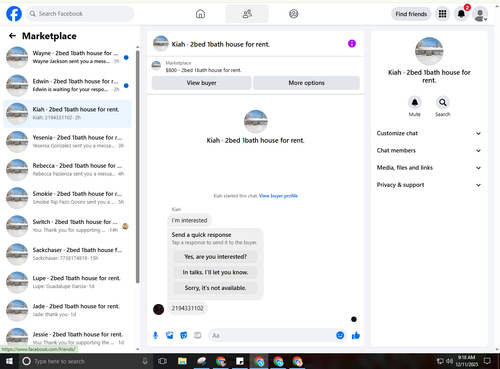
Task: Open Windows action center icon
Action: coord(487,361)
